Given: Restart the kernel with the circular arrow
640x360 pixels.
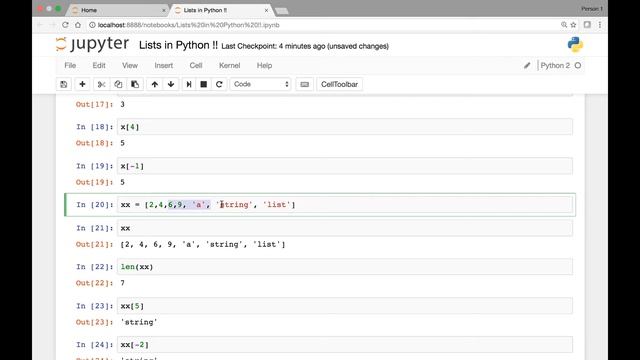Looking at the screenshot, I should [219, 84].
